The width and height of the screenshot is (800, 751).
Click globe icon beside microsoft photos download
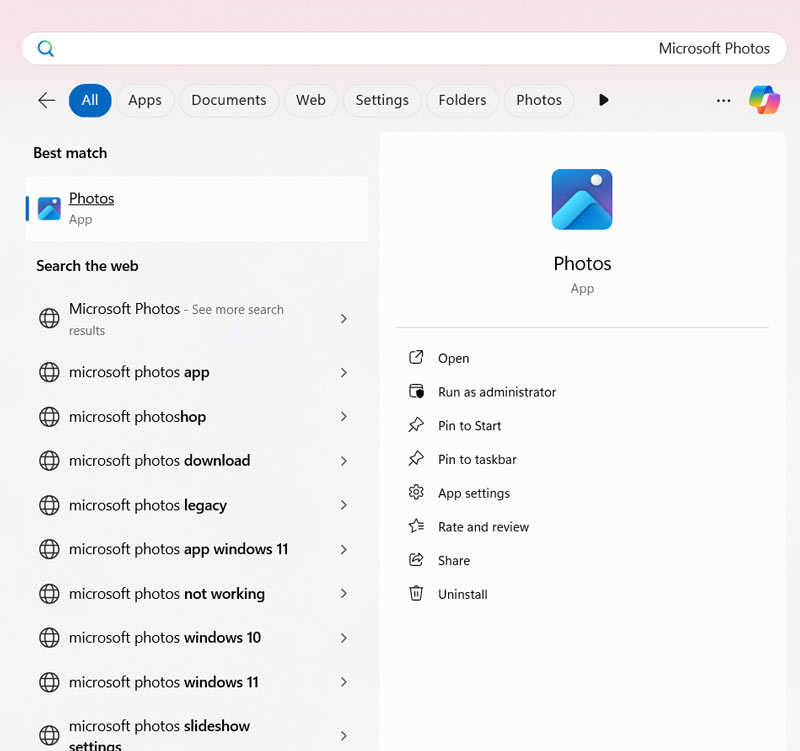click(x=49, y=461)
